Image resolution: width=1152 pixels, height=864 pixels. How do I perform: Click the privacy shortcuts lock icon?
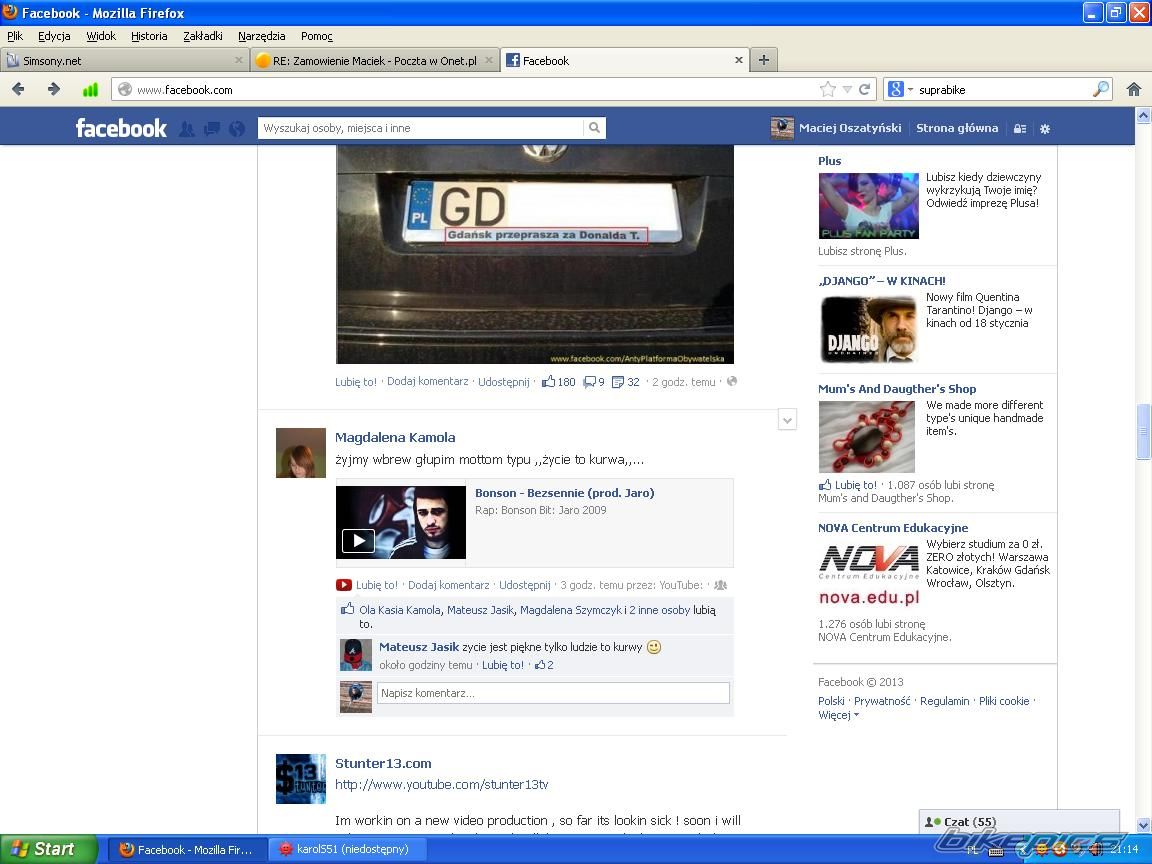point(1020,129)
